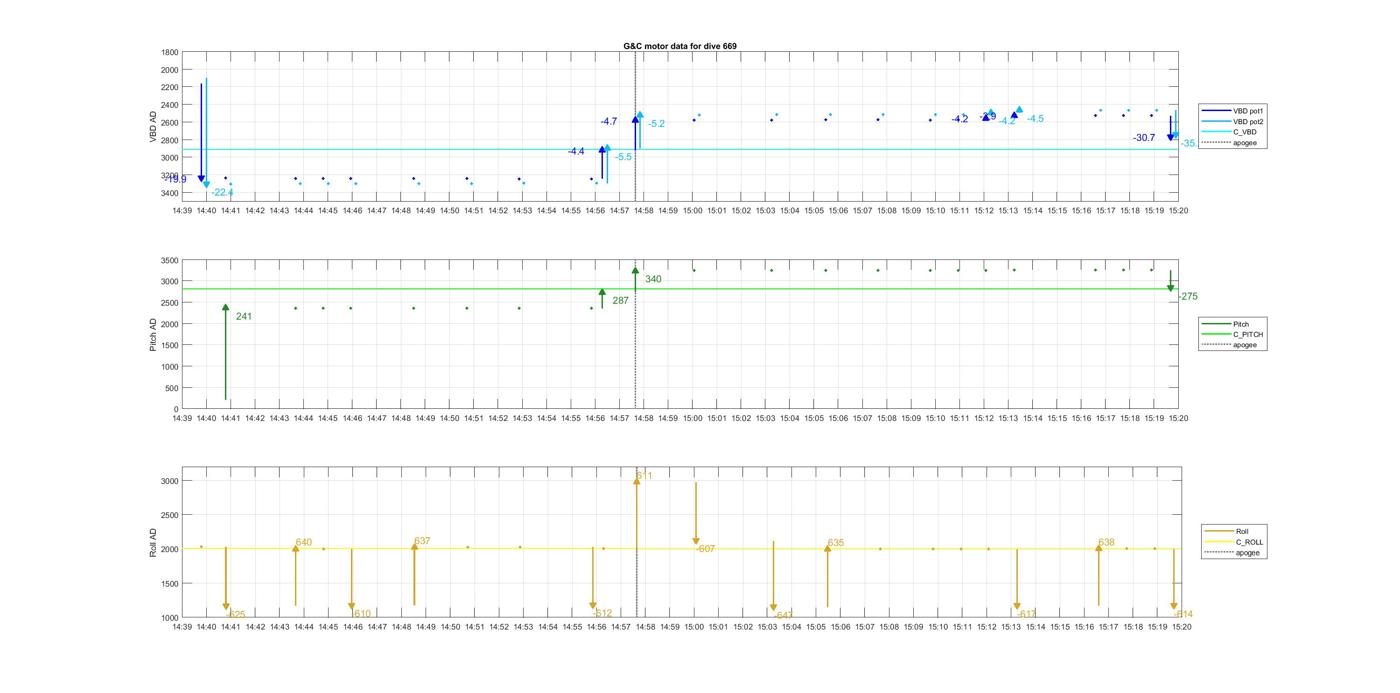
Task: Click the green arrowhead next to '340'
Action: (x=635, y=270)
